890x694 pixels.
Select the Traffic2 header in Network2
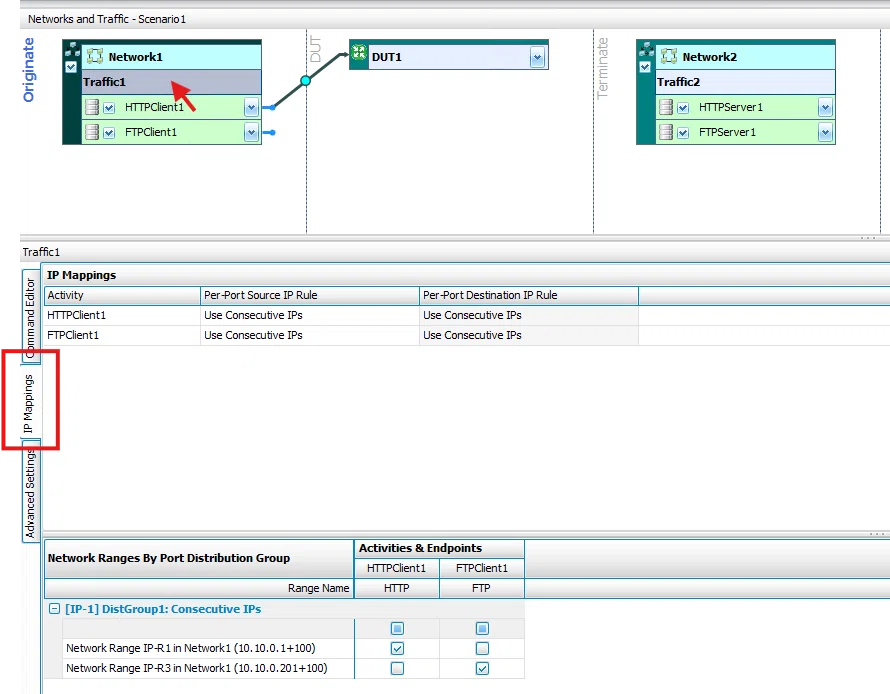745,82
